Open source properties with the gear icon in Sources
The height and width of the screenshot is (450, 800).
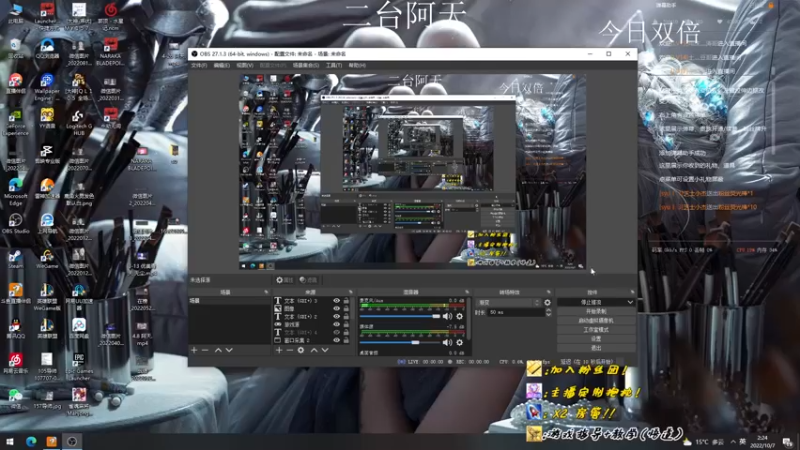pos(301,351)
